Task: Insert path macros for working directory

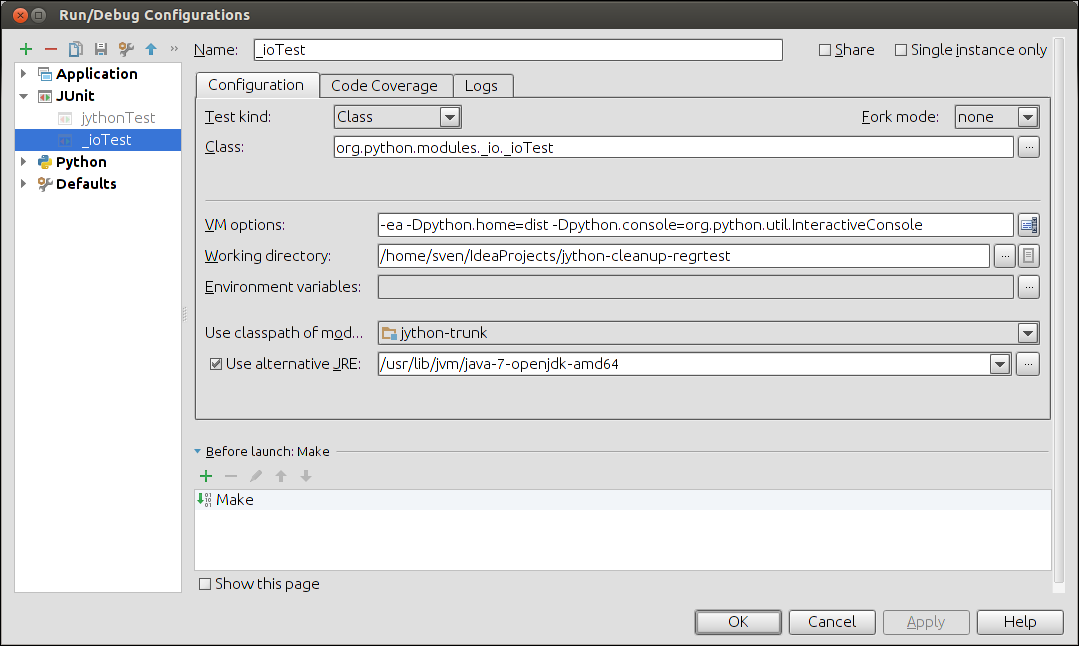Action: point(1029,256)
